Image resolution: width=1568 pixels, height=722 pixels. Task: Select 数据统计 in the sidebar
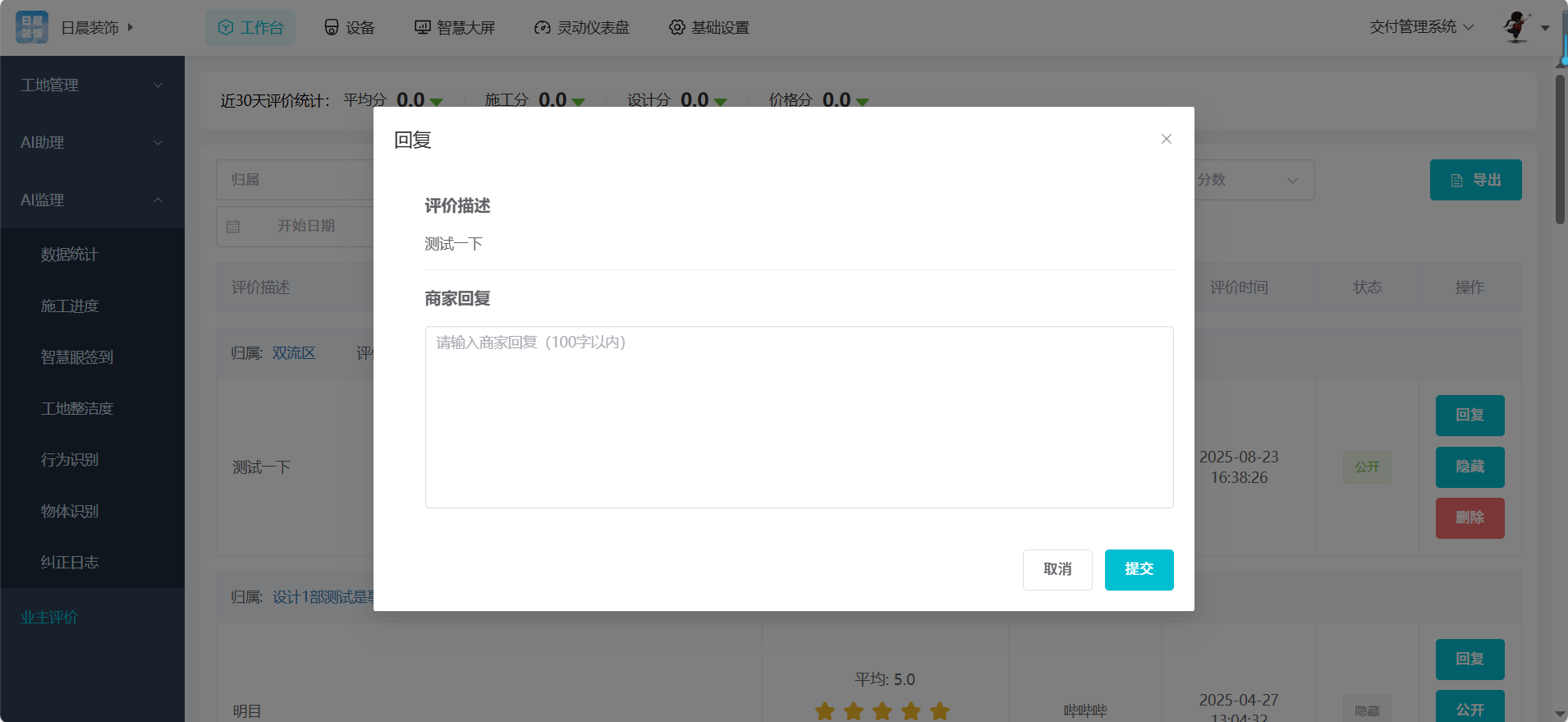coord(70,255)
